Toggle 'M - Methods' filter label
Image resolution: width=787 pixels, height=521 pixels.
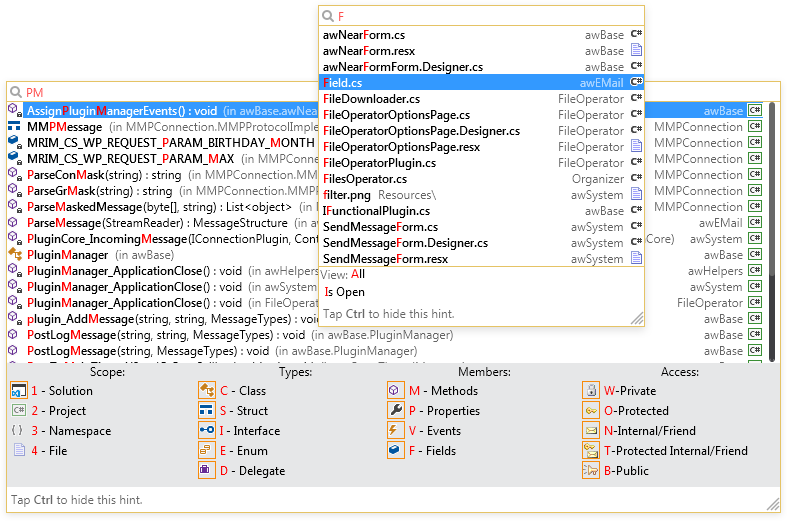coord(443,390)
